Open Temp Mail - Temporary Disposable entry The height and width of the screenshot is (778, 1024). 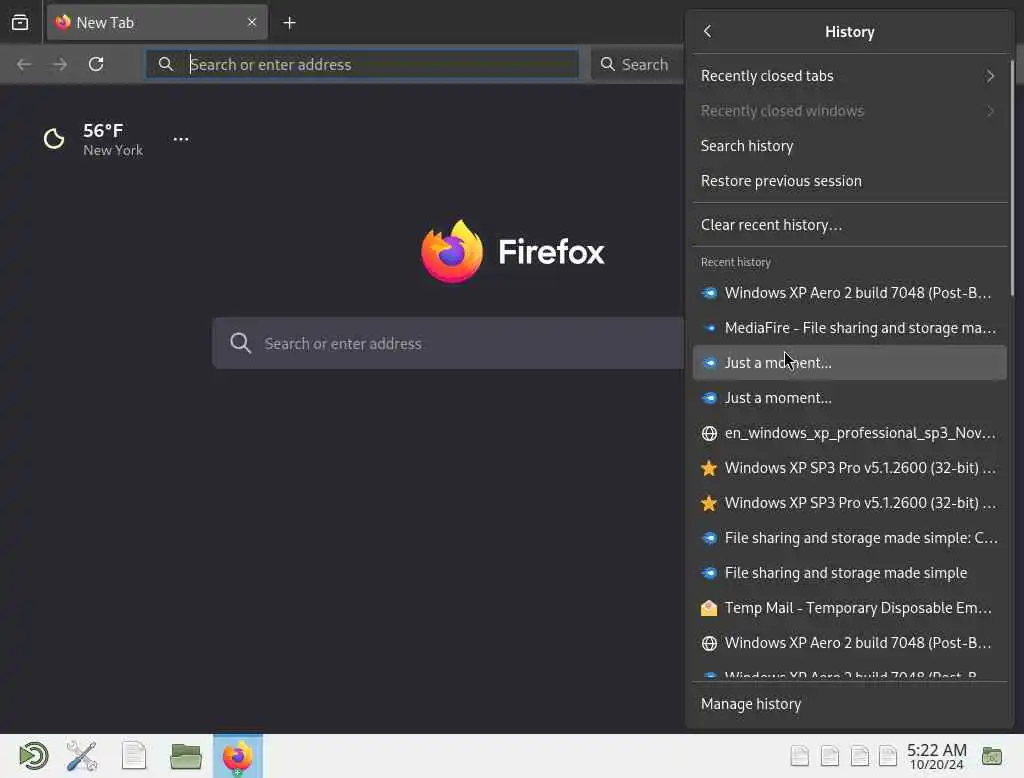point(849,608)
